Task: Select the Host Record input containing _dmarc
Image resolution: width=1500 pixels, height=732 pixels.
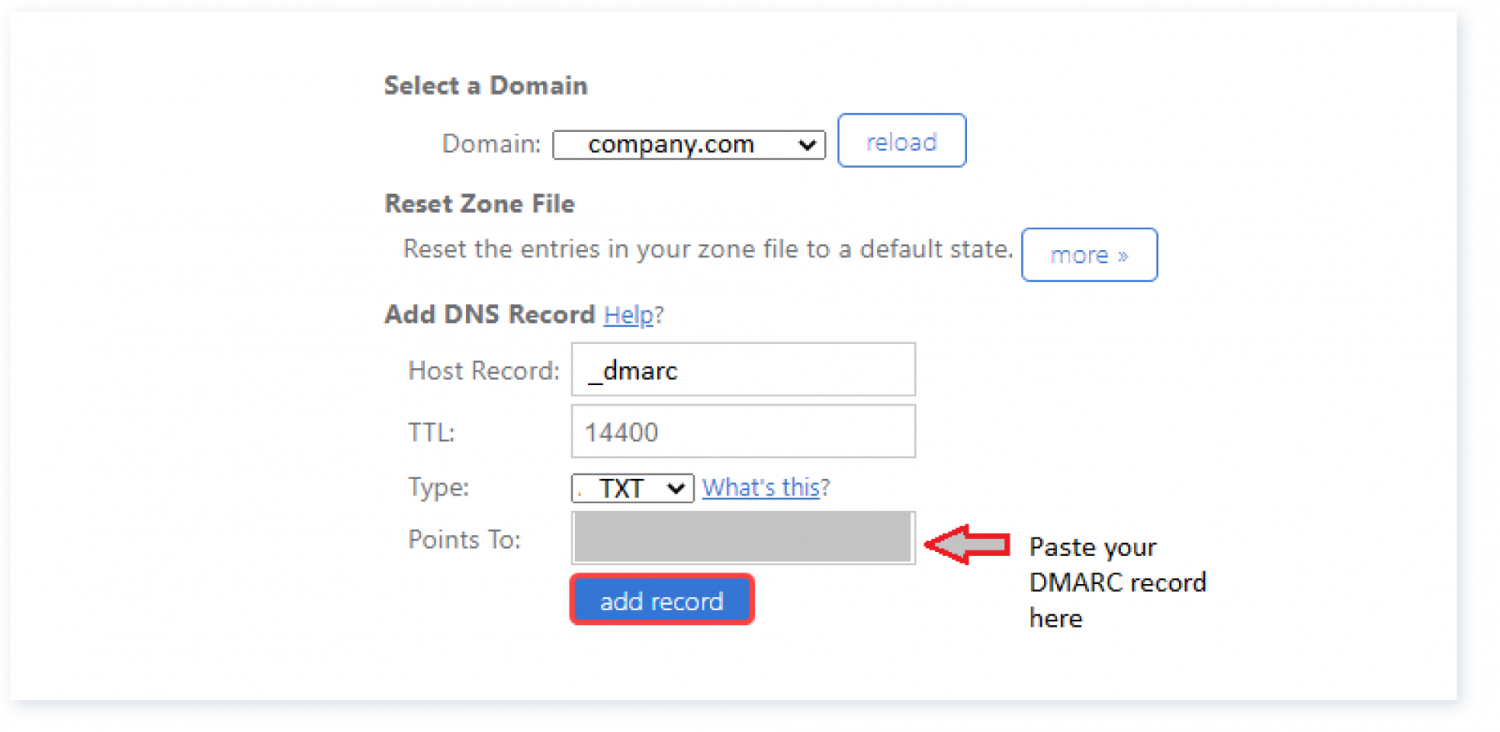Action: point(742,369)
